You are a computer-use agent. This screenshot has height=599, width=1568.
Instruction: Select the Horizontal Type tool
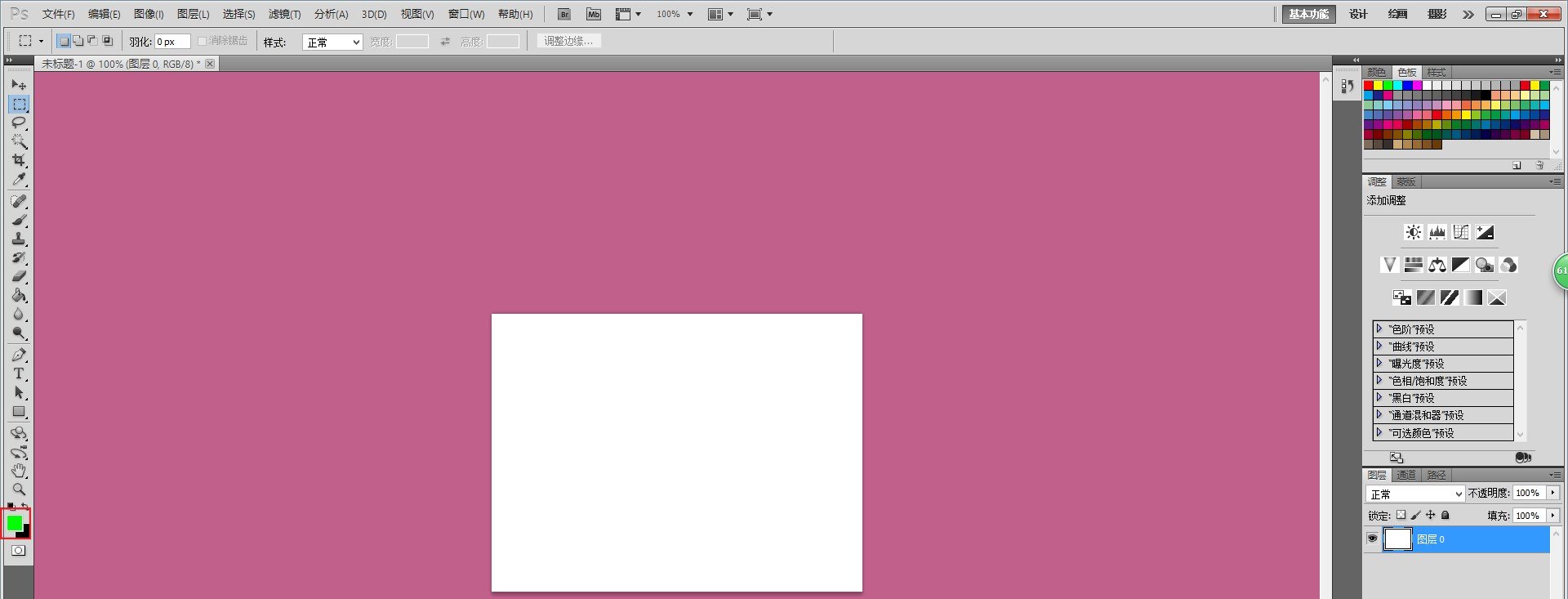point(19,374)
